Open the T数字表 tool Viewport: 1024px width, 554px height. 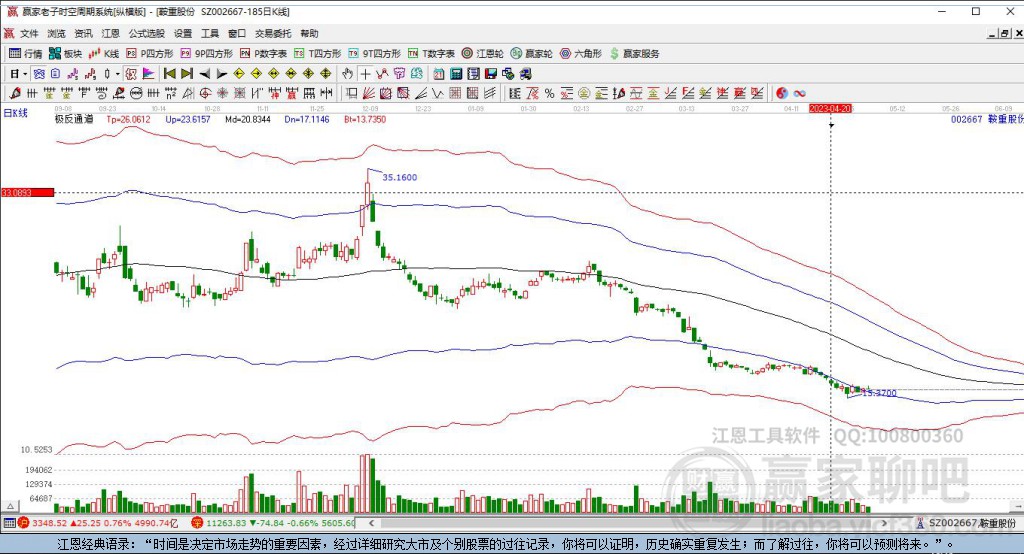tap(431, 54)
